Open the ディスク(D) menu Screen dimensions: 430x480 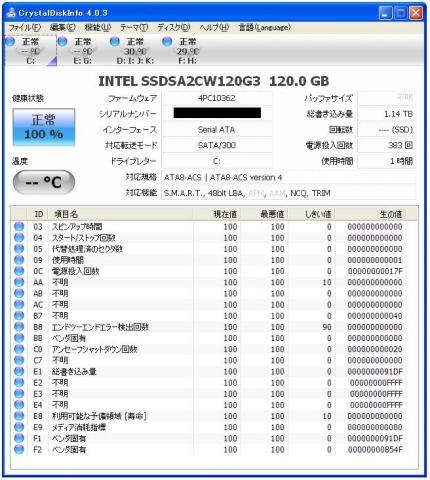tap(174, 28)
